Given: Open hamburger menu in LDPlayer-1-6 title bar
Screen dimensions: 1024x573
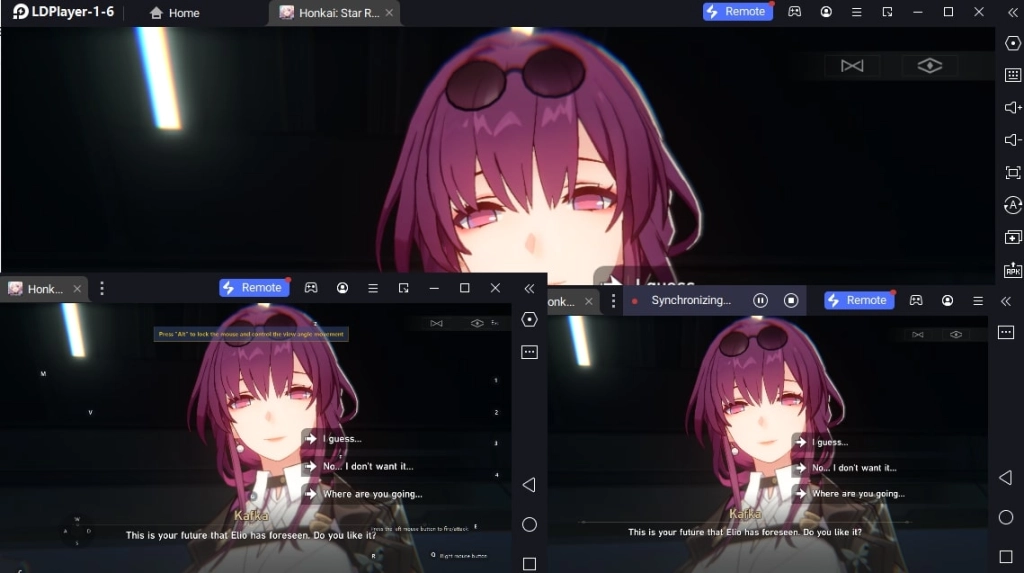Looking at the screenshot, I should (x=857, y=12).
